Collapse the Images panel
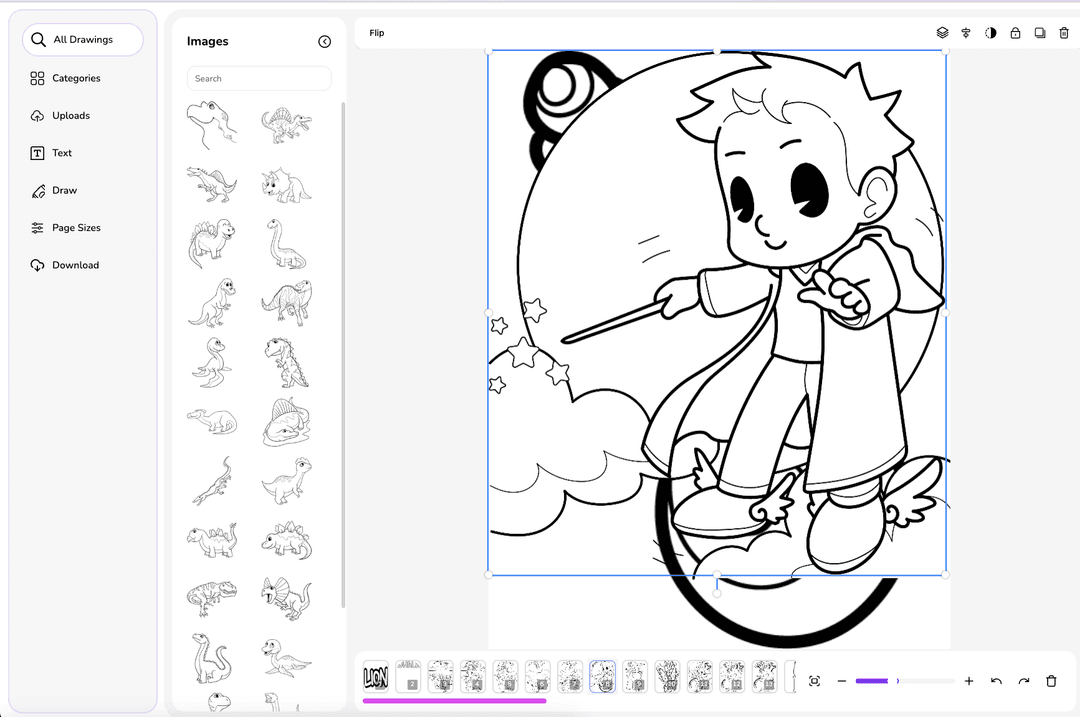1080x717 pixels. 324,41
